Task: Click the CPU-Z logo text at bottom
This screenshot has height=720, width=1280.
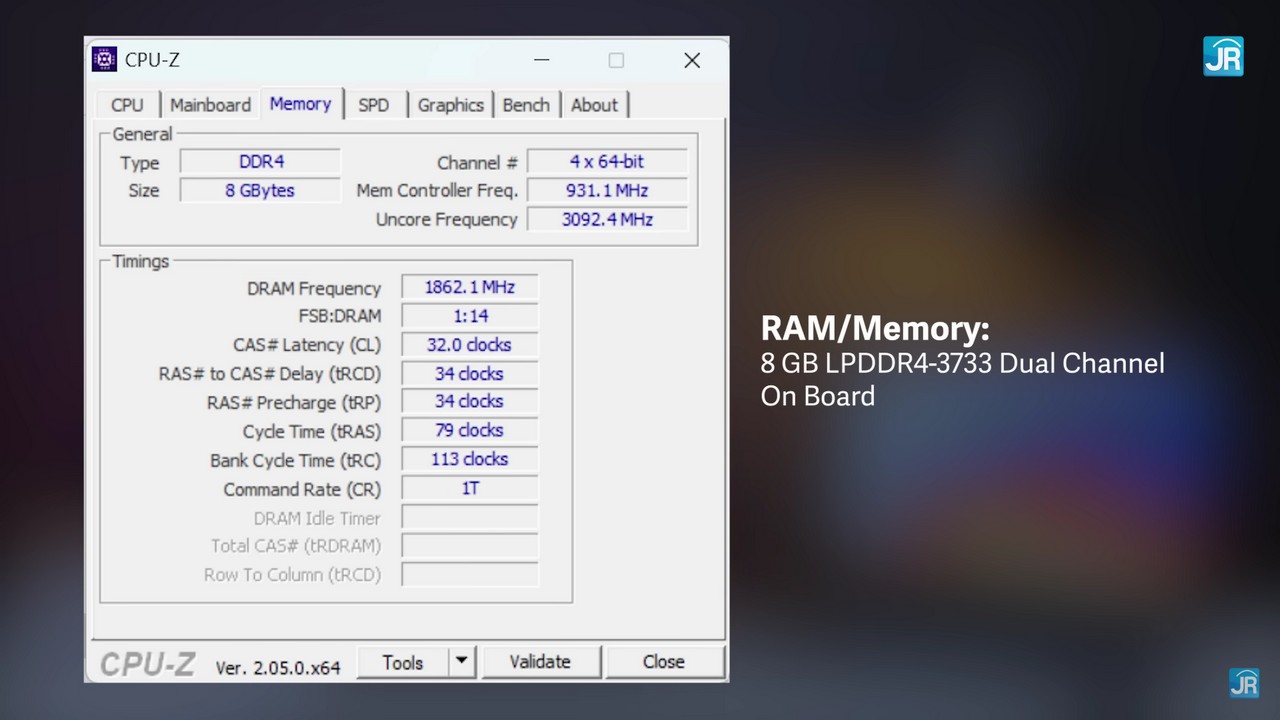Action: (x=147, y=664)
